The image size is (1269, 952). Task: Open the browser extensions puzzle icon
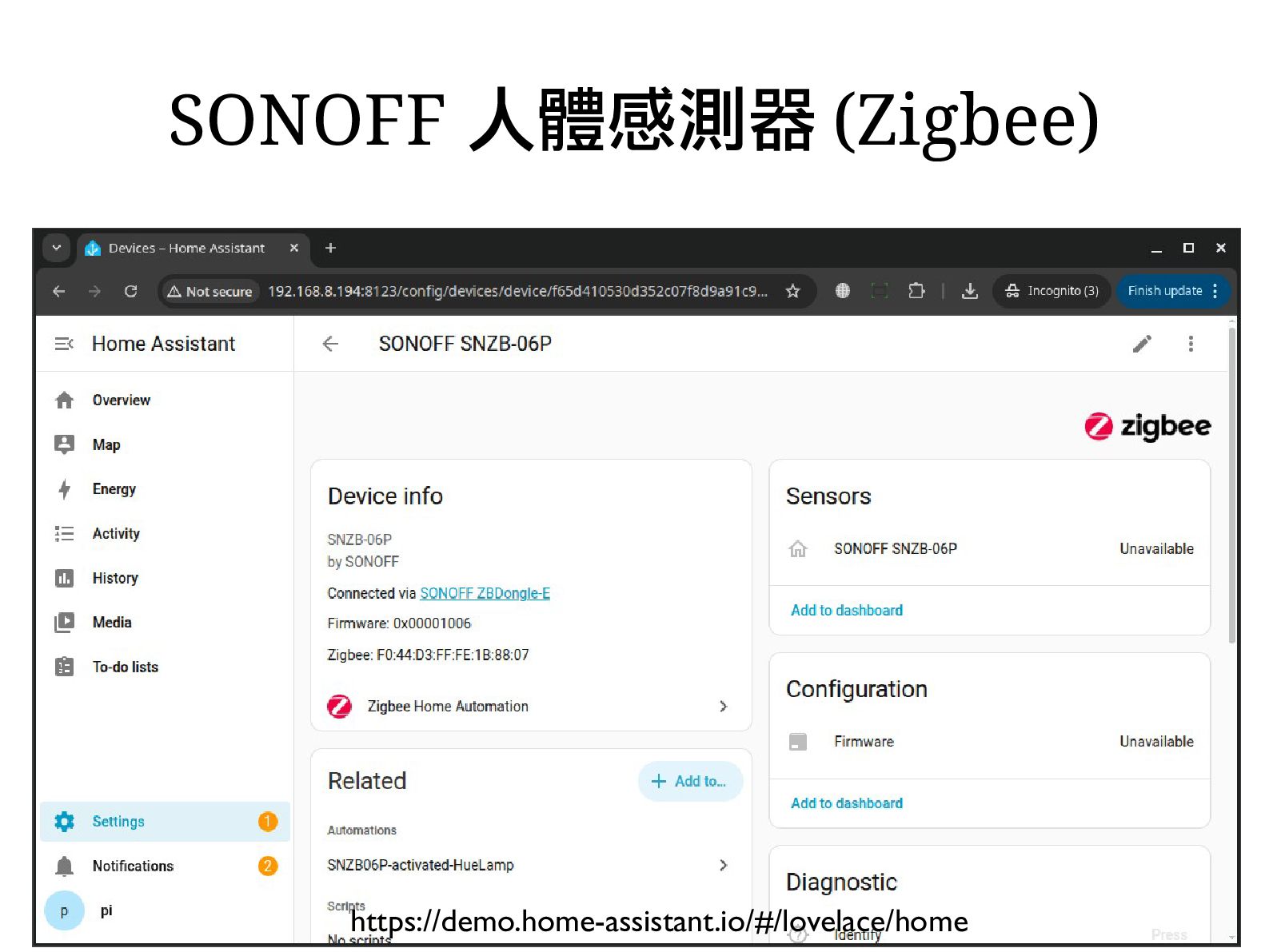click(916, 291)
